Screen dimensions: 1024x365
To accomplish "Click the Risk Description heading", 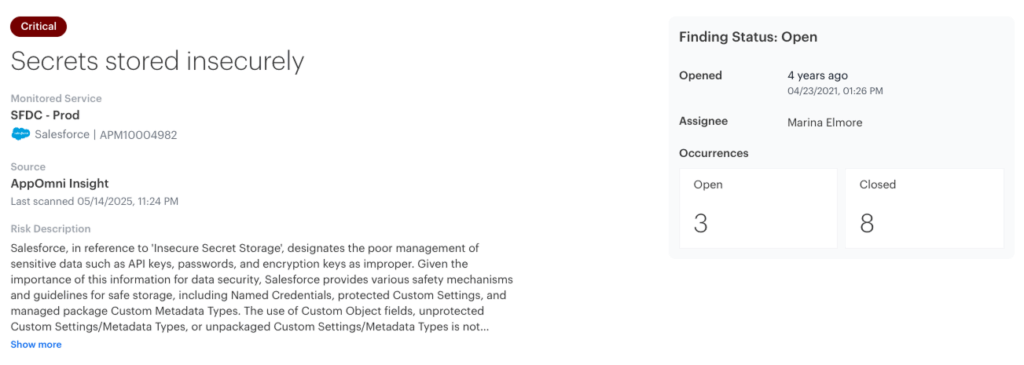I will pyautogui.click(x=50, y=229).
